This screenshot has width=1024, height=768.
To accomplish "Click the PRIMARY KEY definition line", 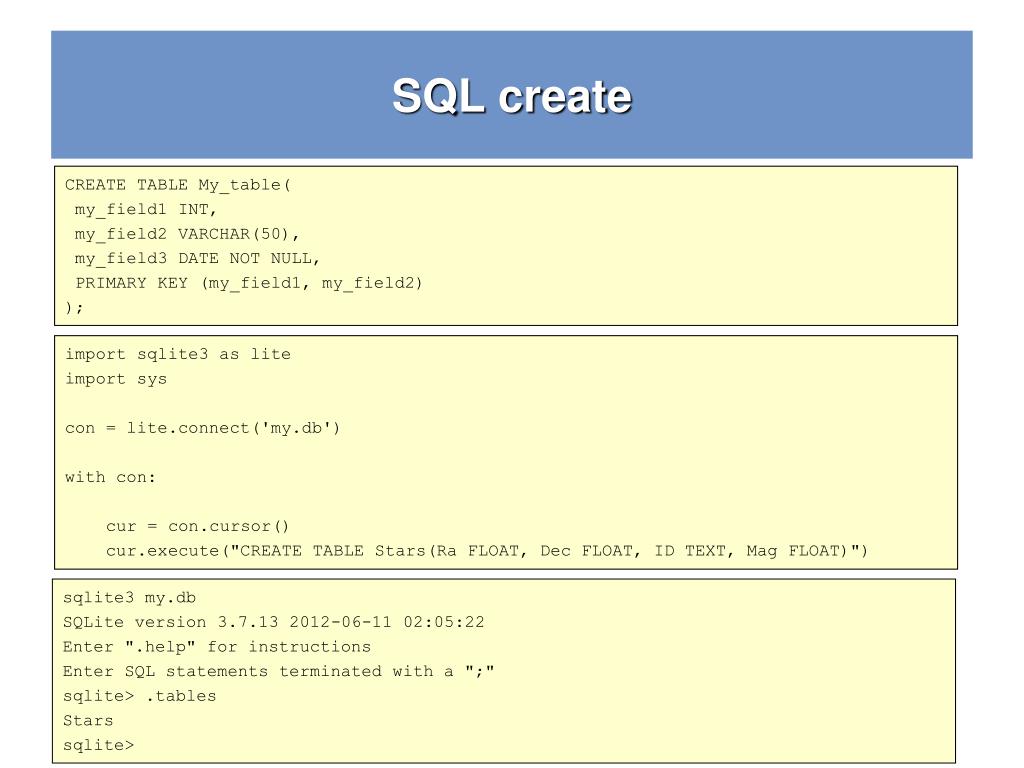I will coord(249,283).
